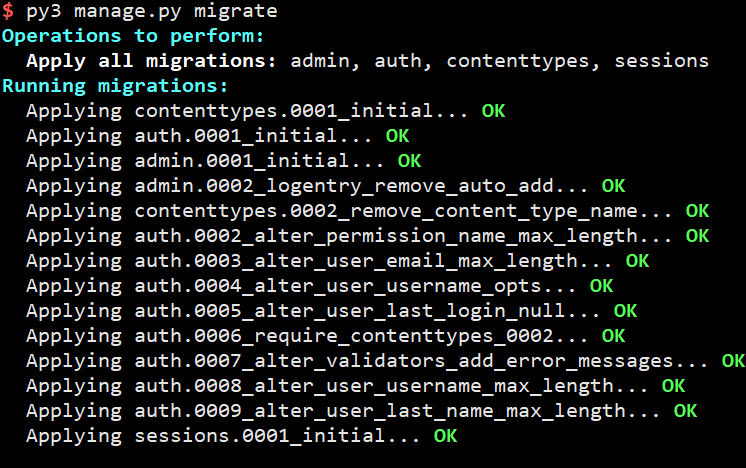Click OK beside contenttypes.0002_remove_content_type_name
Viewport: 746px width, 468px height.
(697, 211)
